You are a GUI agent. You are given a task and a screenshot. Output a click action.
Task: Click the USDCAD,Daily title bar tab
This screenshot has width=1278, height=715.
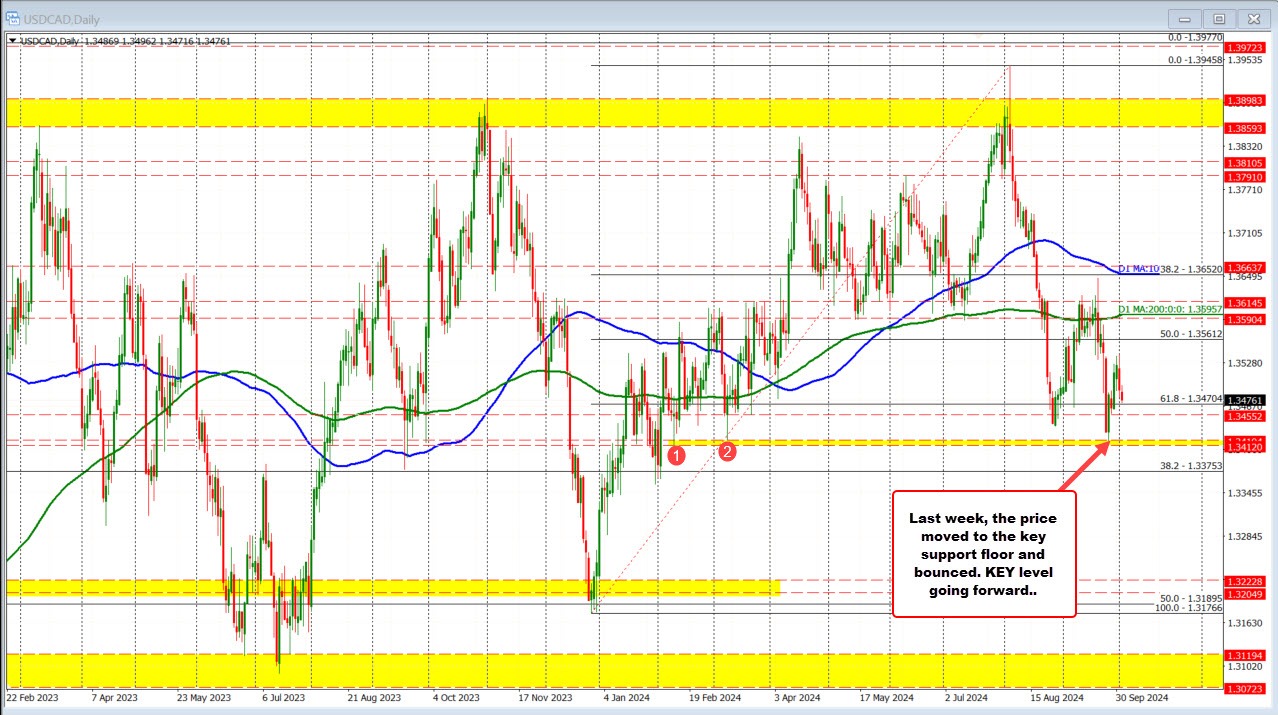60,19
